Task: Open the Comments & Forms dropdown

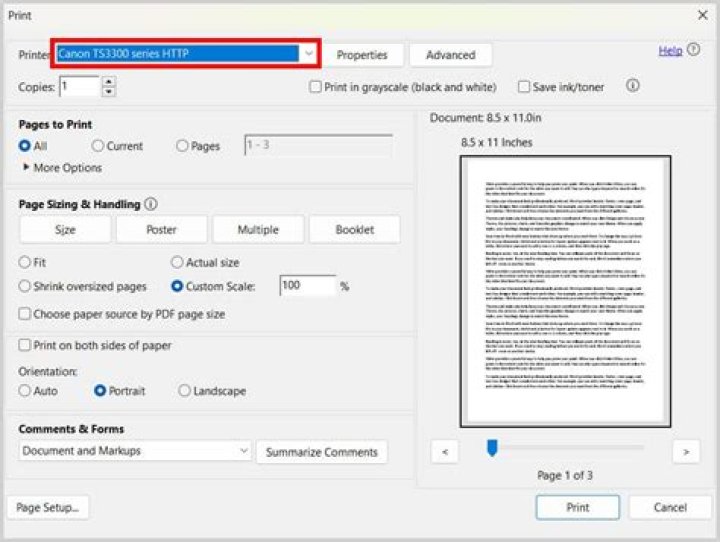Action: [244, 451]
